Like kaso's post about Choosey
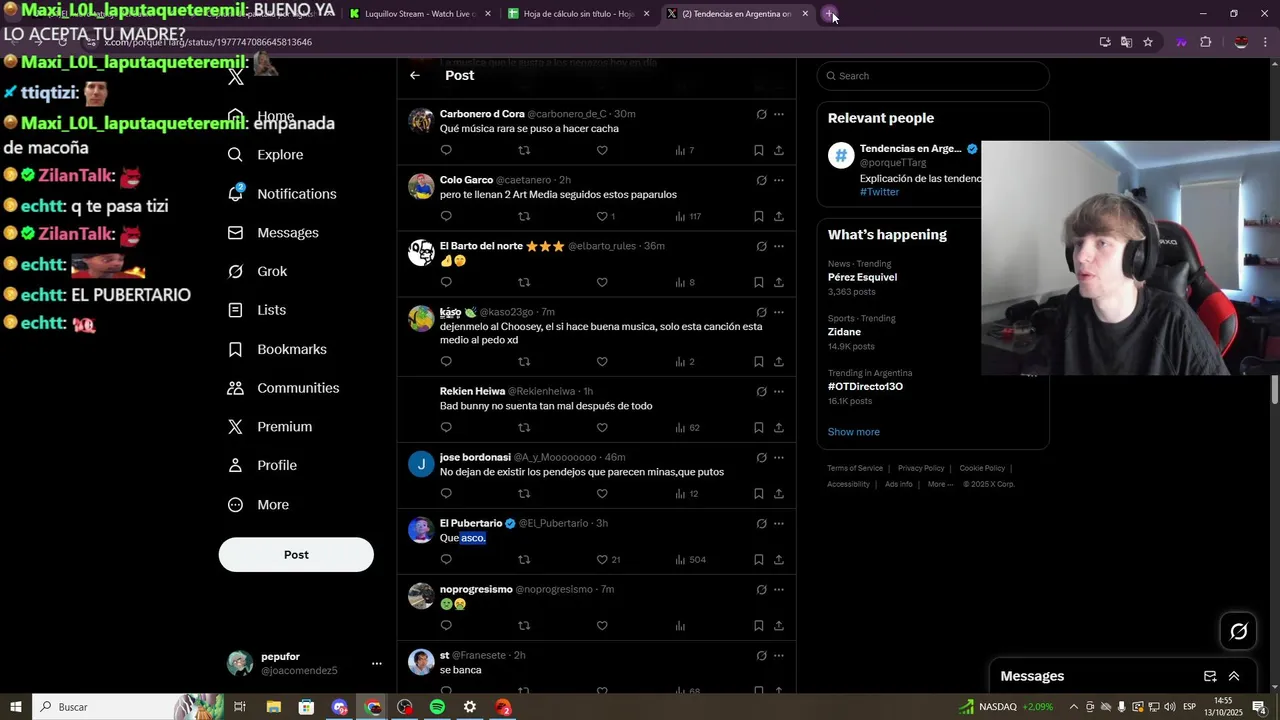The height and width of the screenshot is (720, 1280). tap(602, 362)
